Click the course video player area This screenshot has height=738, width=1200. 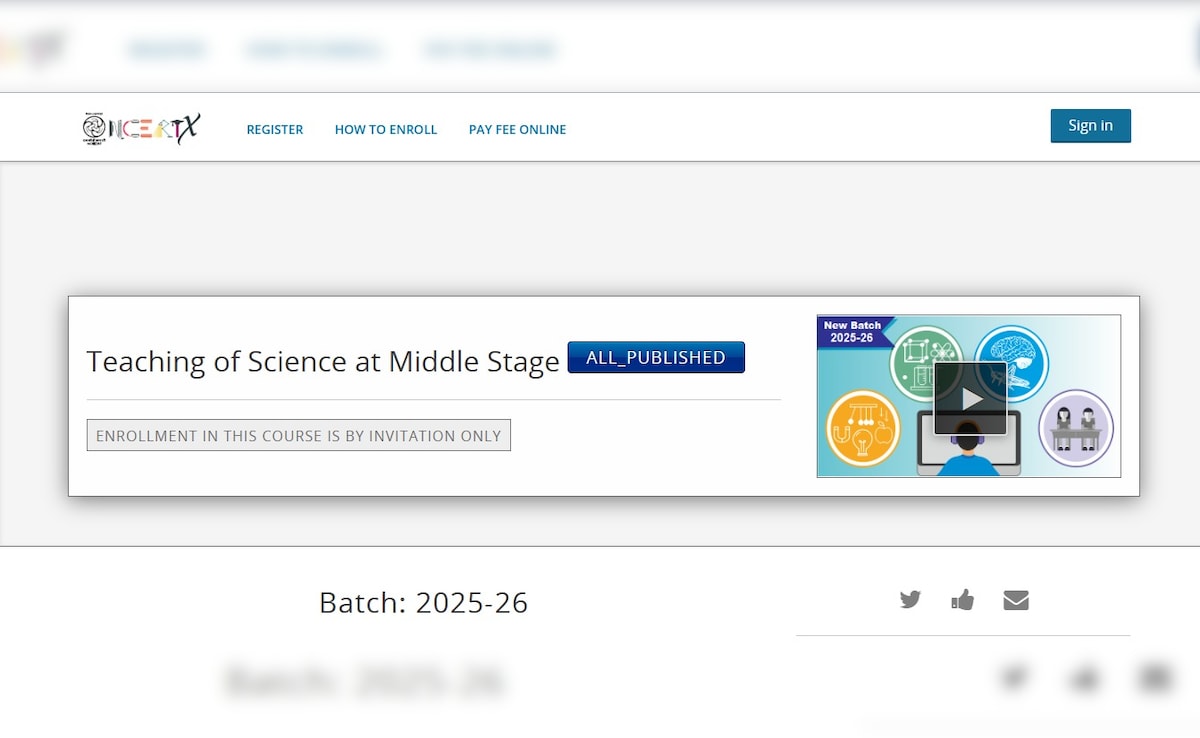[968, 396]
